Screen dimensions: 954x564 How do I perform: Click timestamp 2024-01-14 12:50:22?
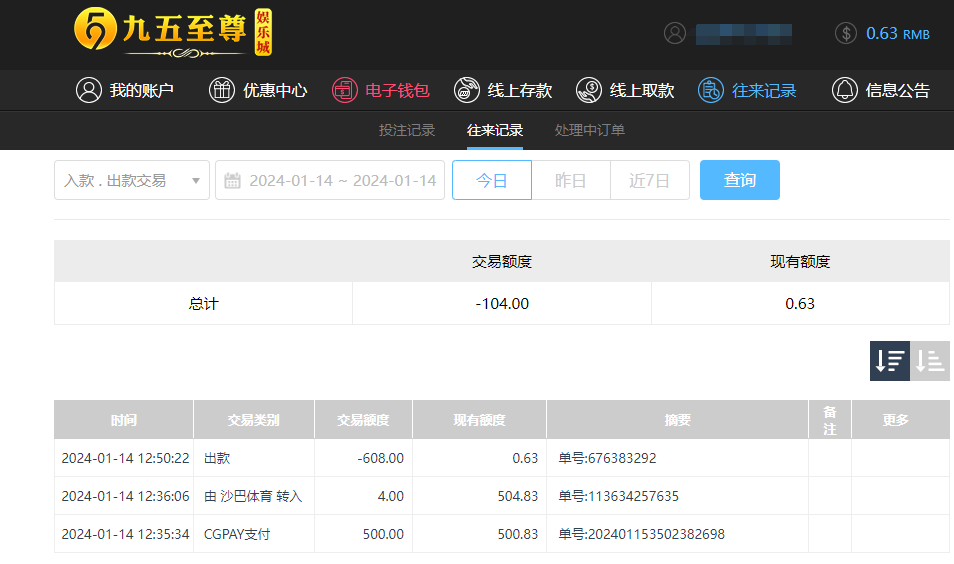tap(125, 458)
